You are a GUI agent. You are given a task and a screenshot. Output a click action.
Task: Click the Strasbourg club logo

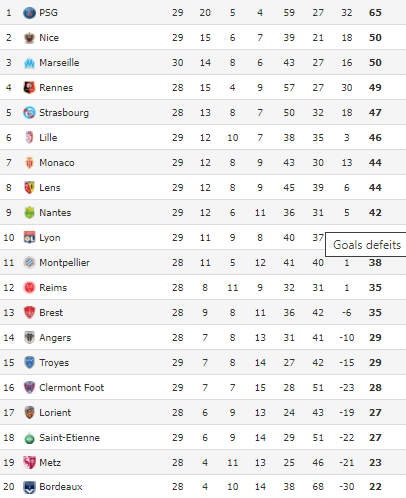[x=29, y=113]
